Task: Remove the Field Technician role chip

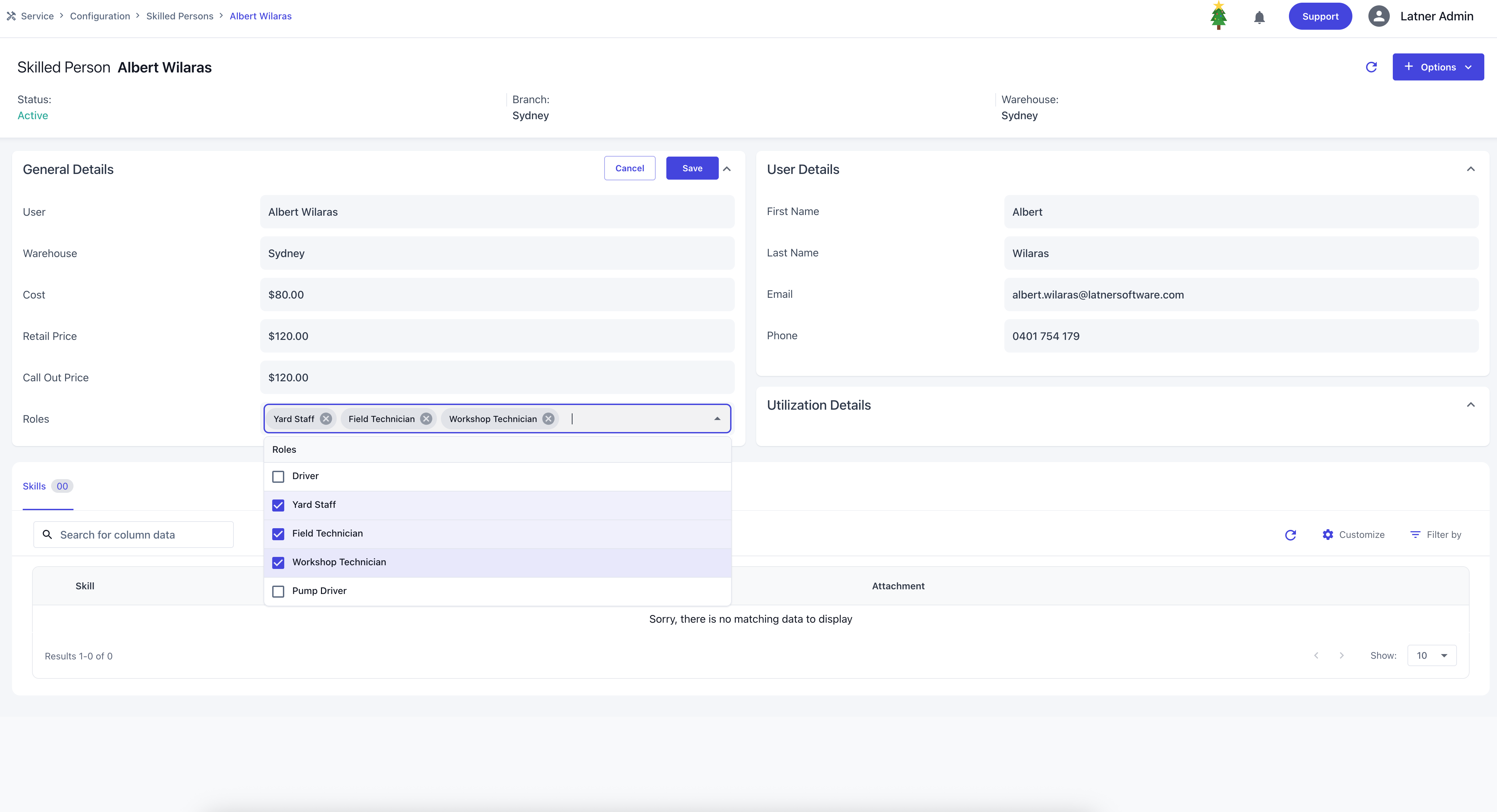Action: tap(427, 419)
